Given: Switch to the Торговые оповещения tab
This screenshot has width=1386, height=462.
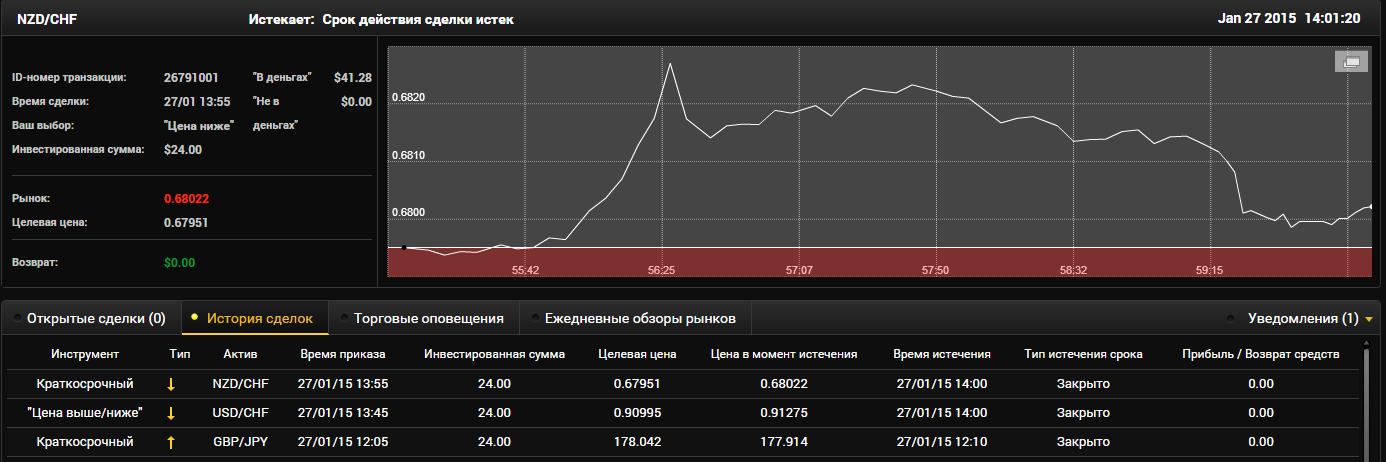Looking at the screenshot, I should click(429, 319).
